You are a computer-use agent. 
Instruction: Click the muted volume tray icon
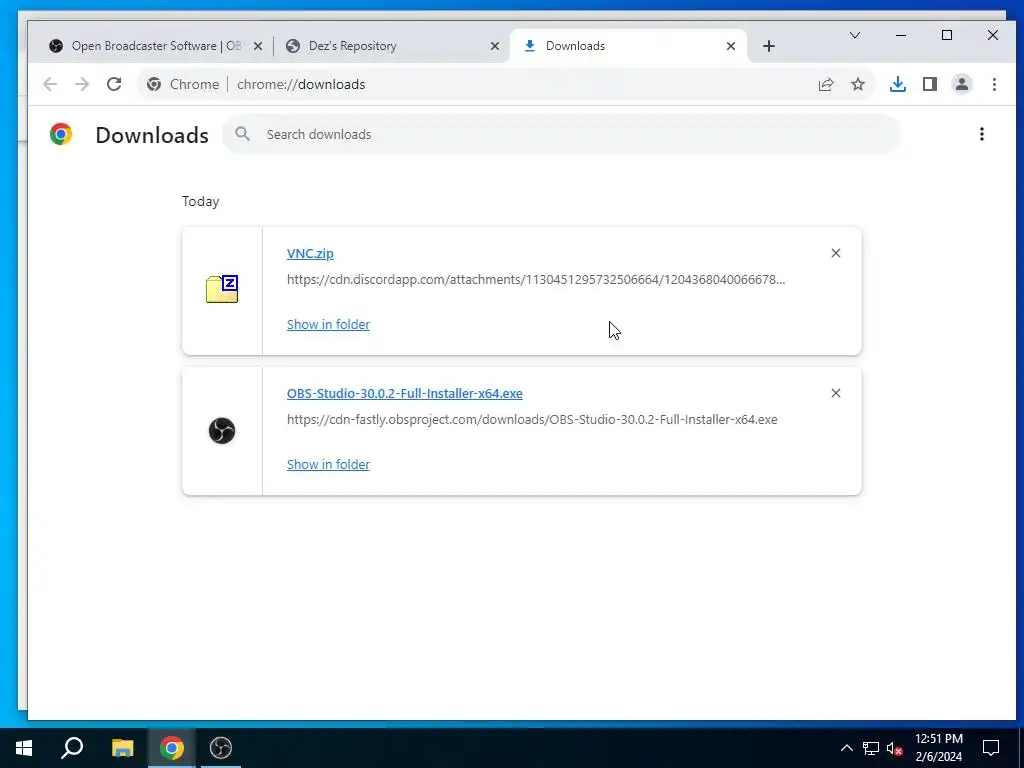[894, 748]
